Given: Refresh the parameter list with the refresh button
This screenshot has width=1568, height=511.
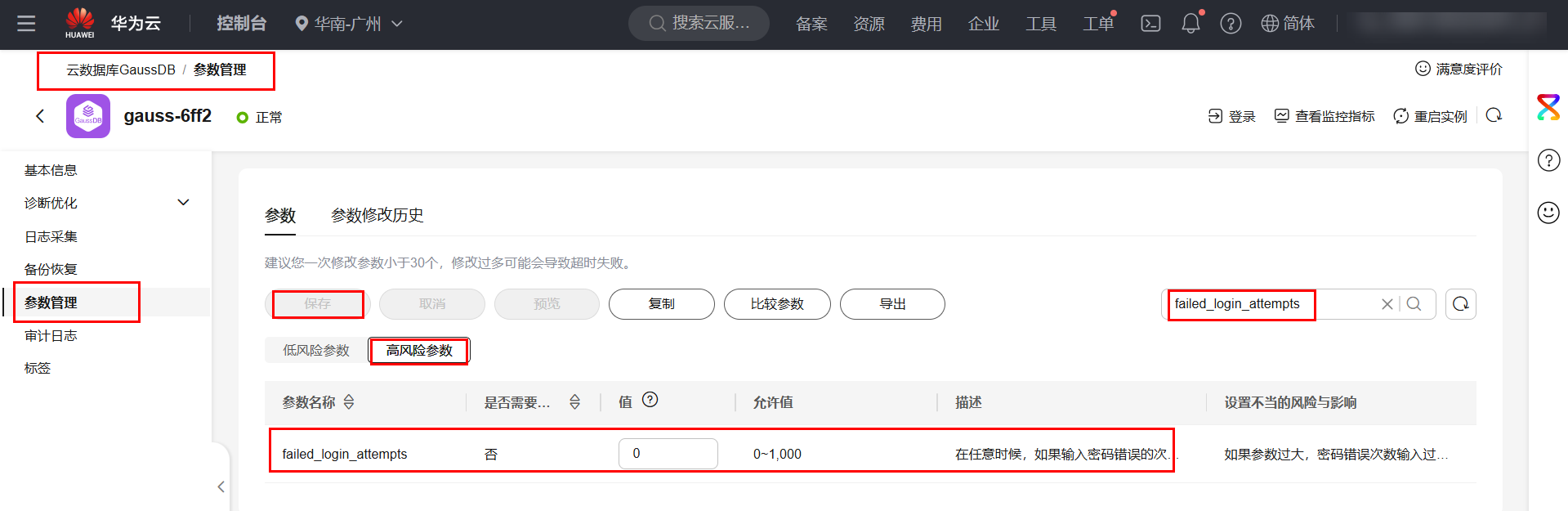Looking at the screenshot, I should (x=1461, y=304).
